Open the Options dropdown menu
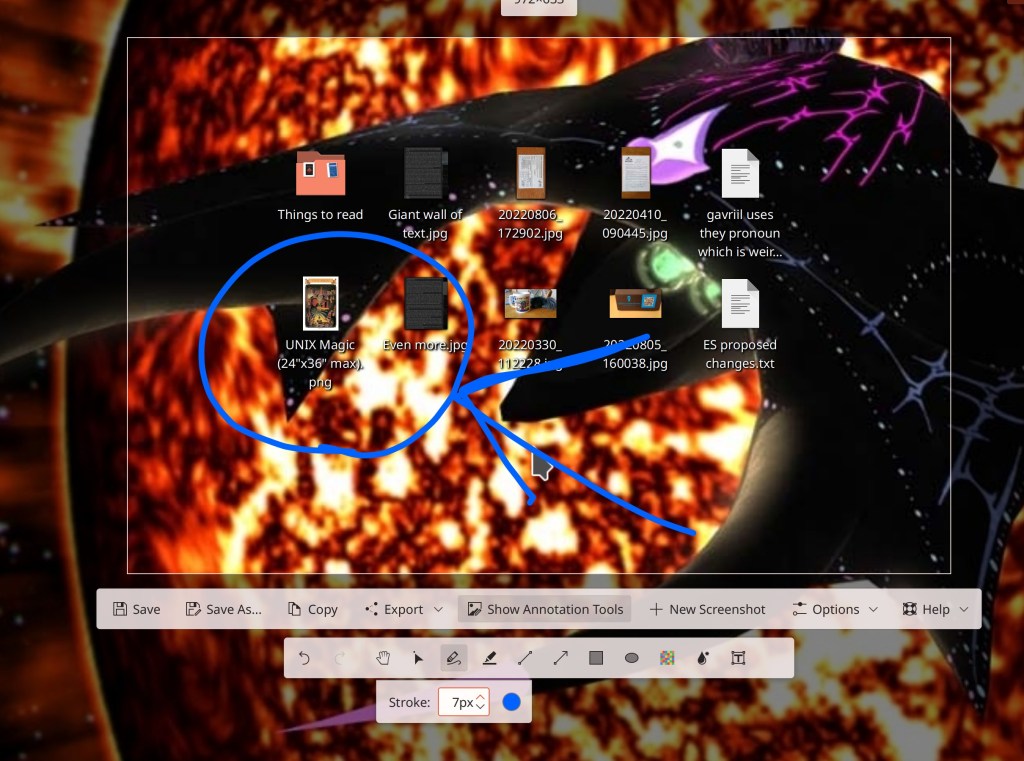 point(835,609)
